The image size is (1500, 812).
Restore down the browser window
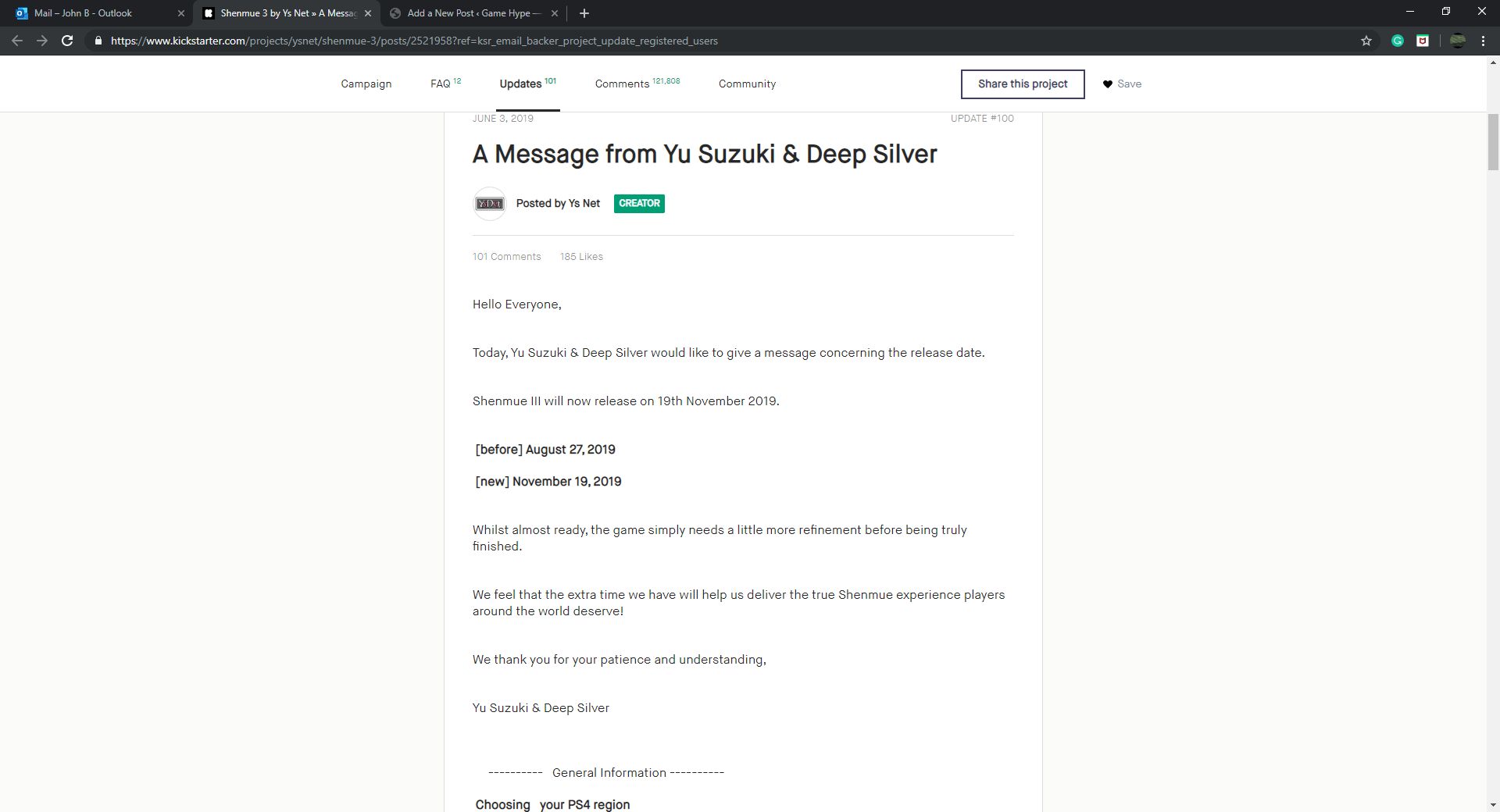[x=1446, y=12]
